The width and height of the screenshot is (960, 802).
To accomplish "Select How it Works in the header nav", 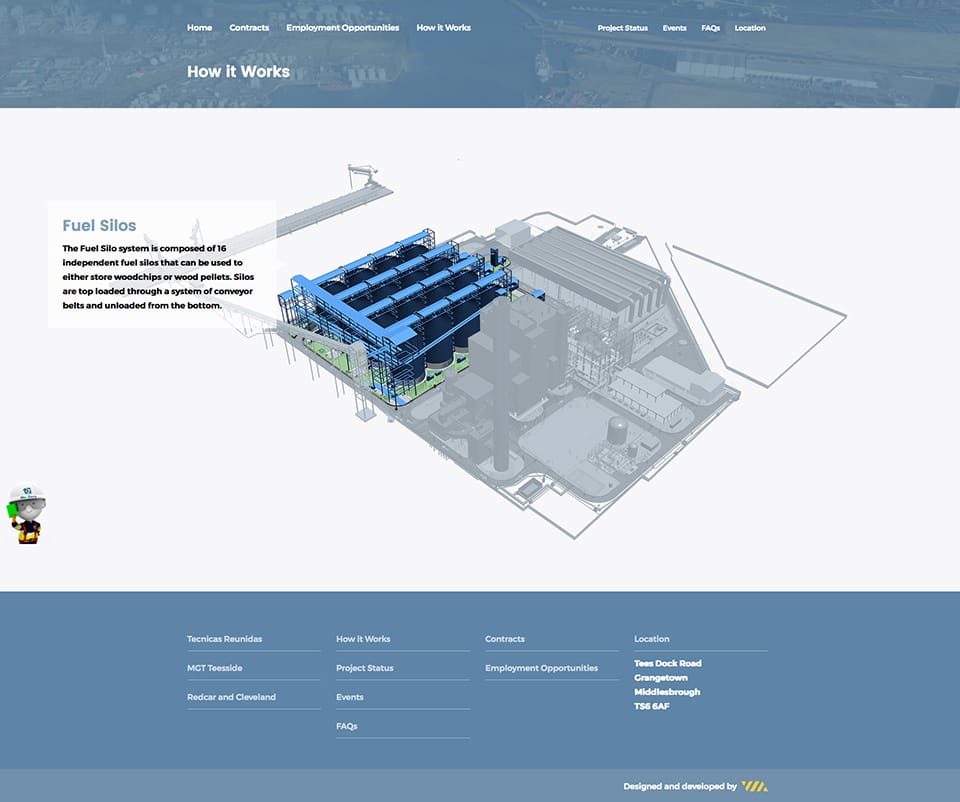I will (x=443, y=28).
